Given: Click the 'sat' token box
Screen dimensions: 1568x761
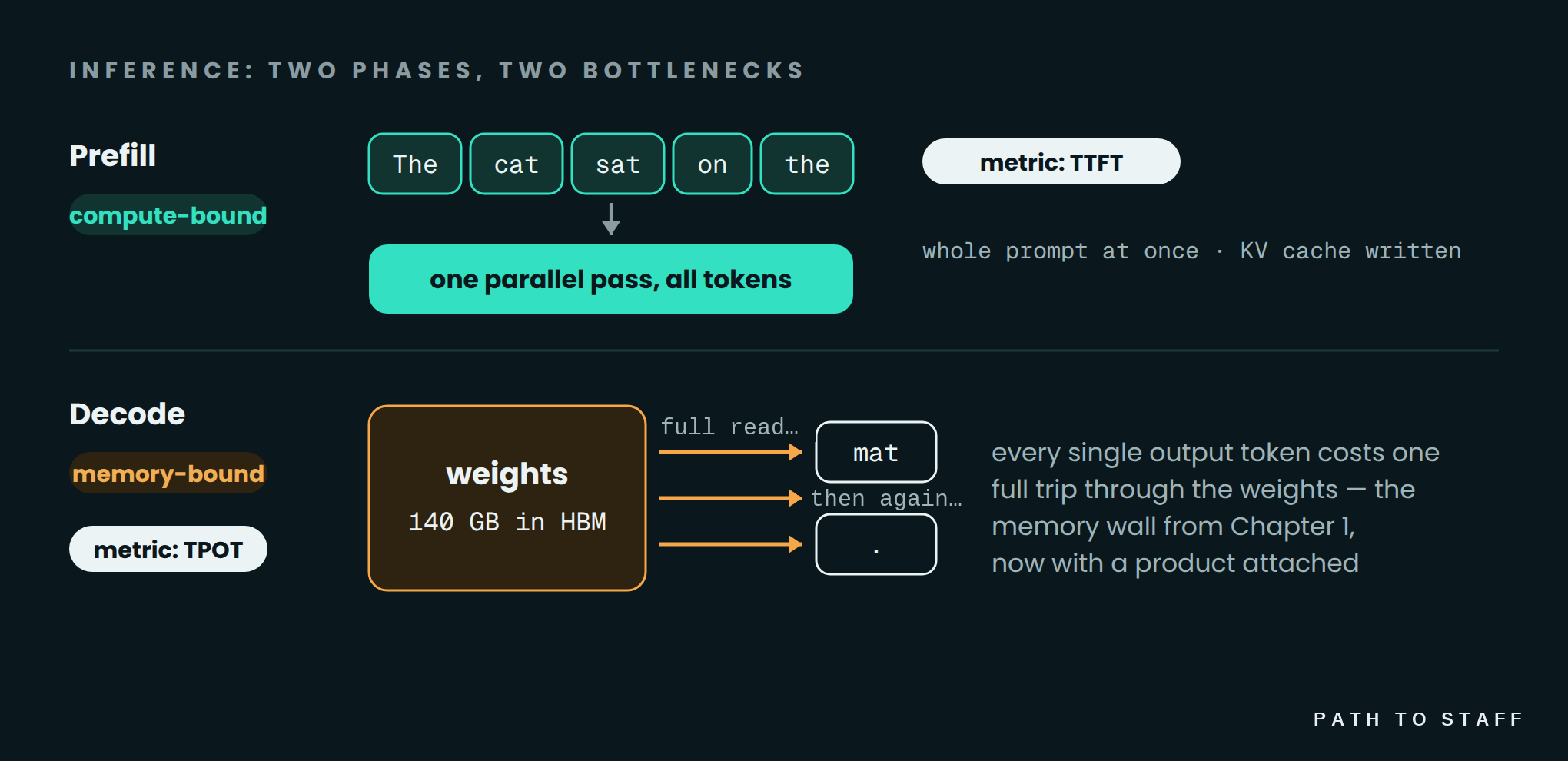Looking at the screenshot, I should click(x=618, y=164).
